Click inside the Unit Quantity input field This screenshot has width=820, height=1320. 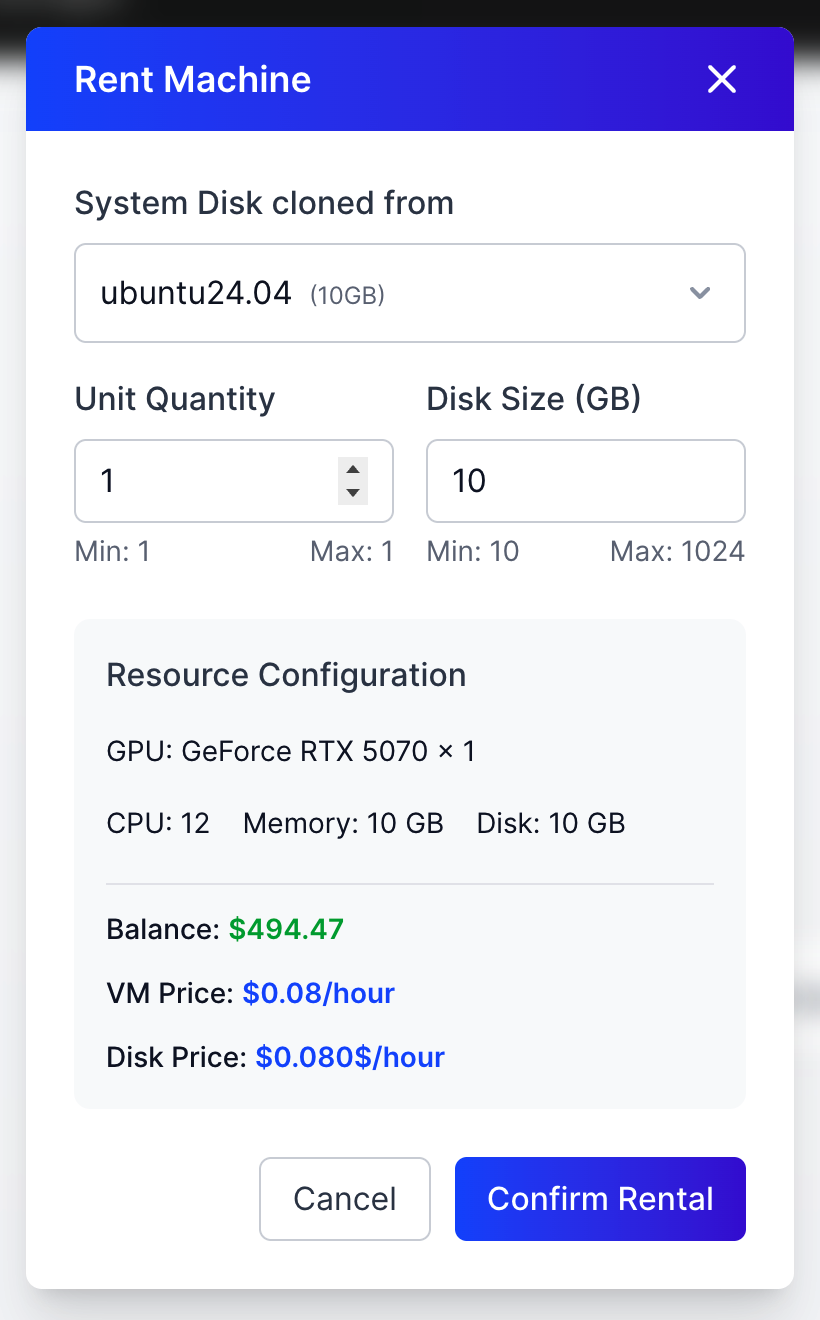(x=200, y=481)
